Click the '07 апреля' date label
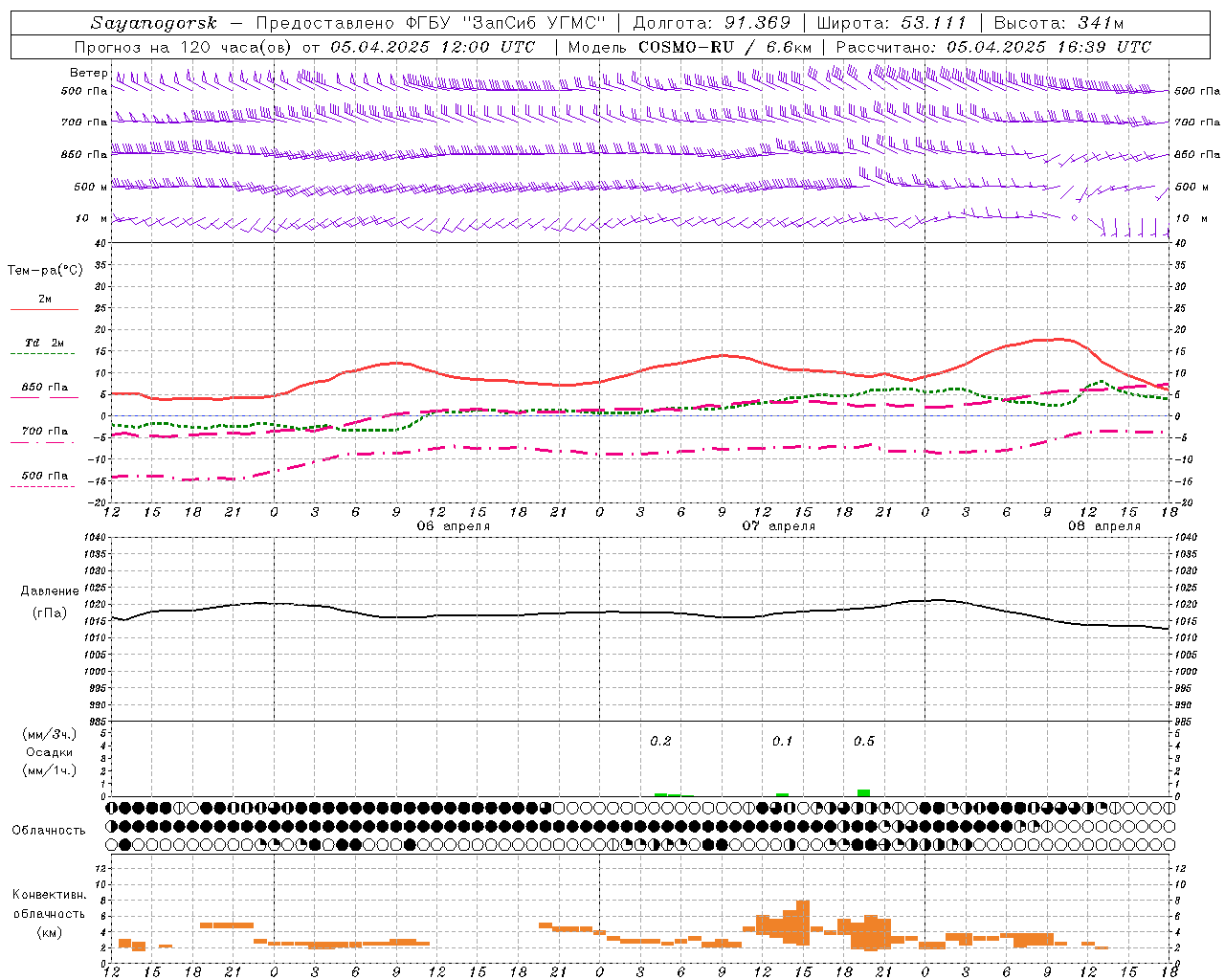The width and height of the screenshot is (1225, 980). (x=779, y=526)
